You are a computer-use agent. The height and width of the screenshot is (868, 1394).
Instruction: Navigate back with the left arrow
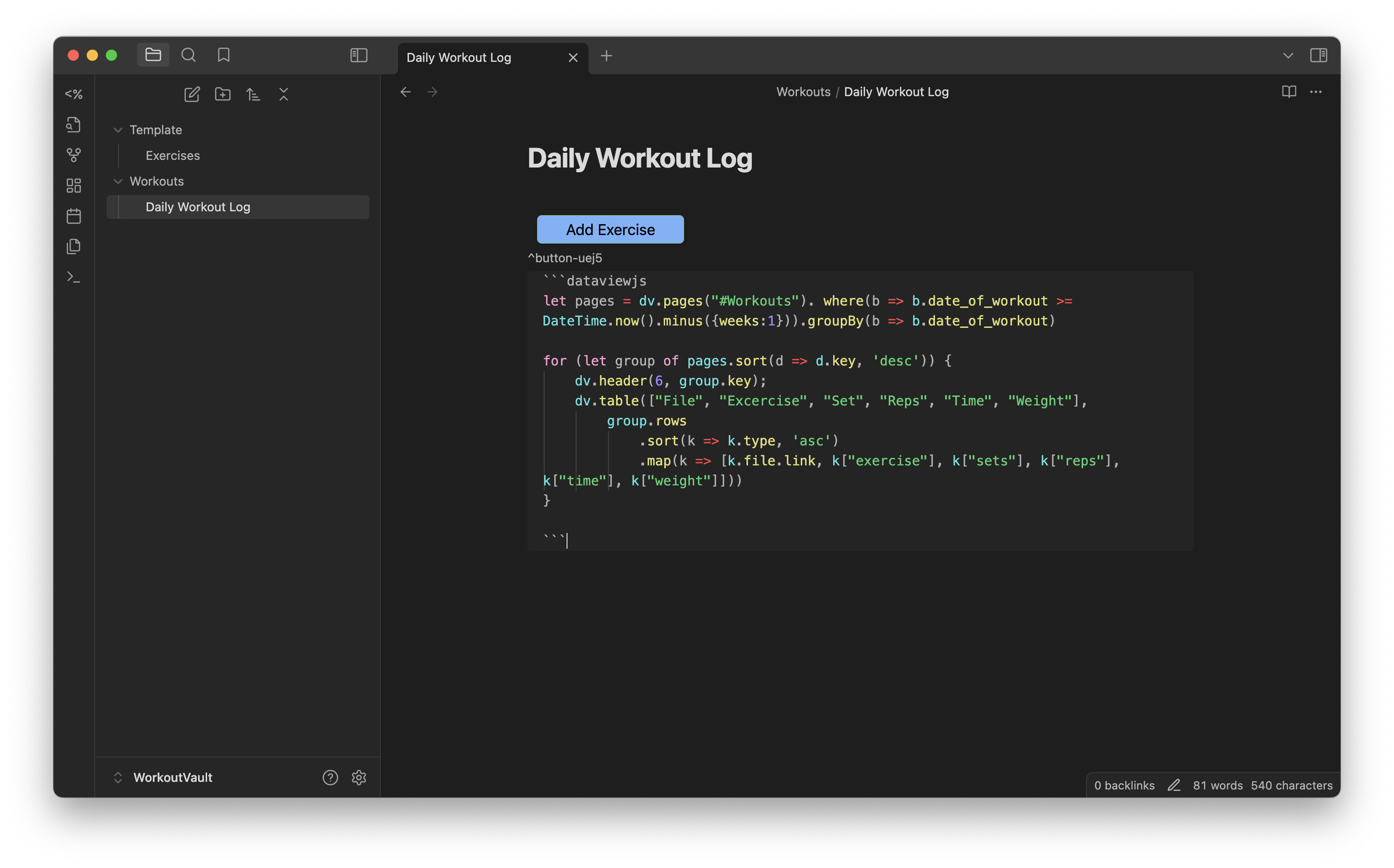(406, 92)
